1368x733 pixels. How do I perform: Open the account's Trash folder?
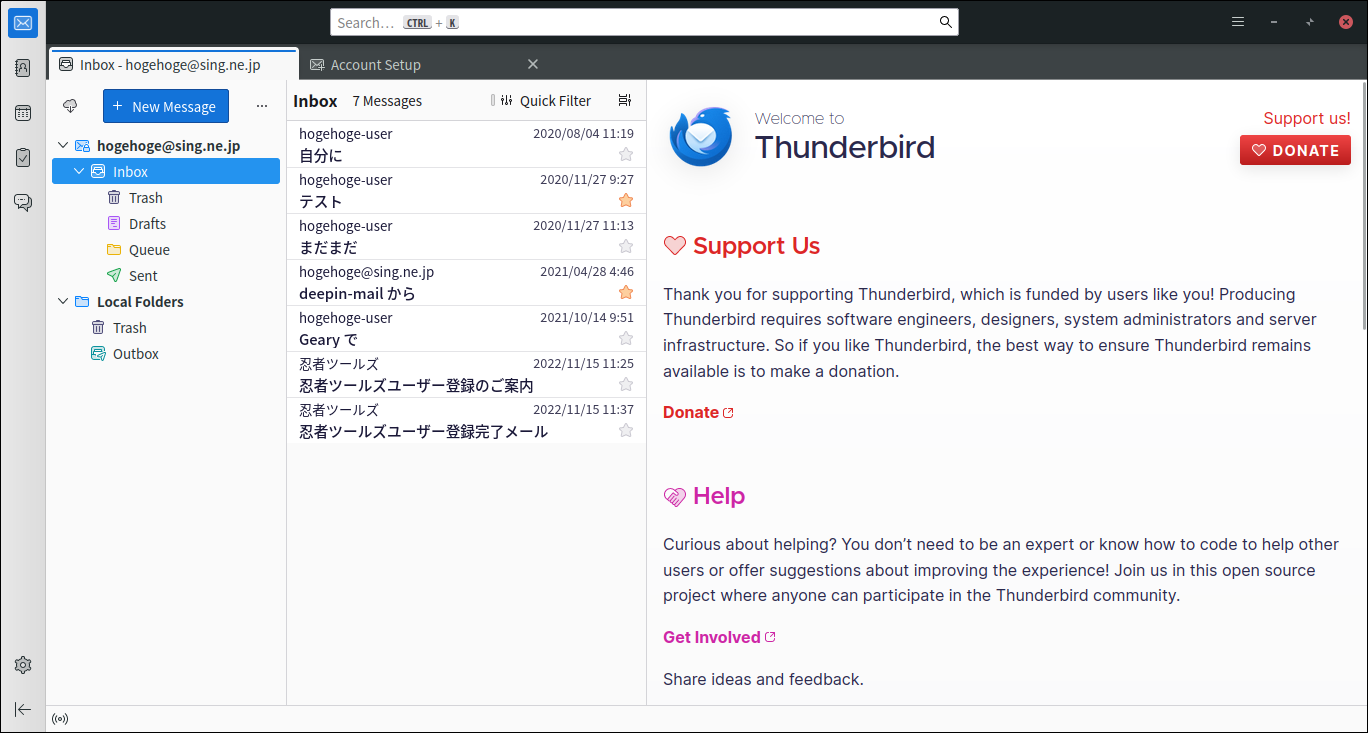tap(166, 198)
